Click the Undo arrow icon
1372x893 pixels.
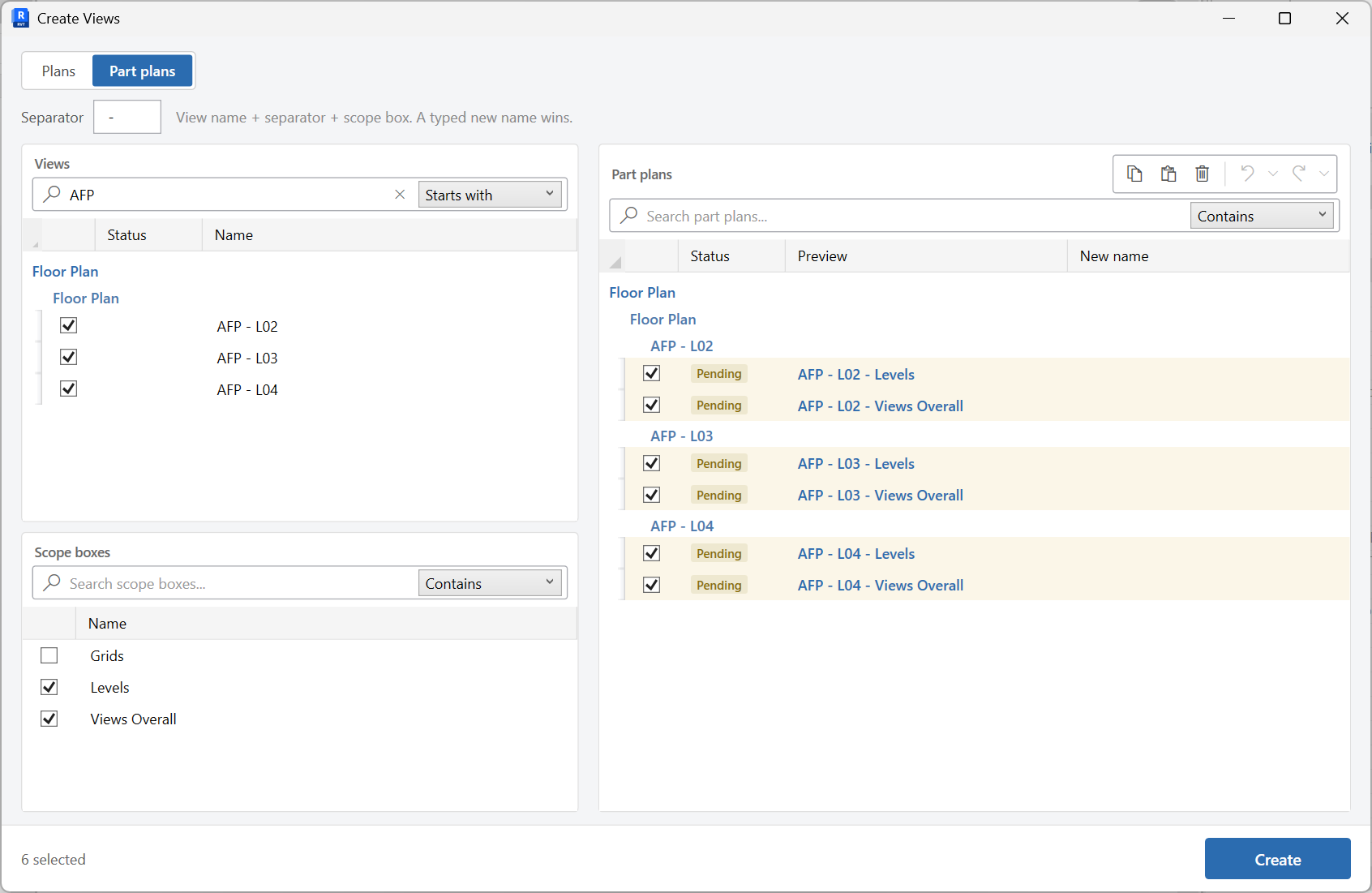pos(1248,174)
